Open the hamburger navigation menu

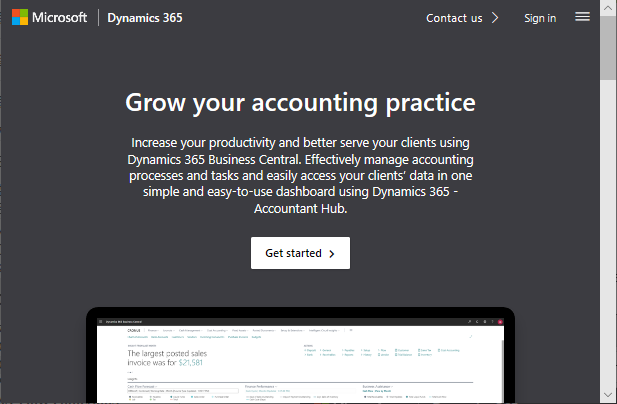(582, 17)
